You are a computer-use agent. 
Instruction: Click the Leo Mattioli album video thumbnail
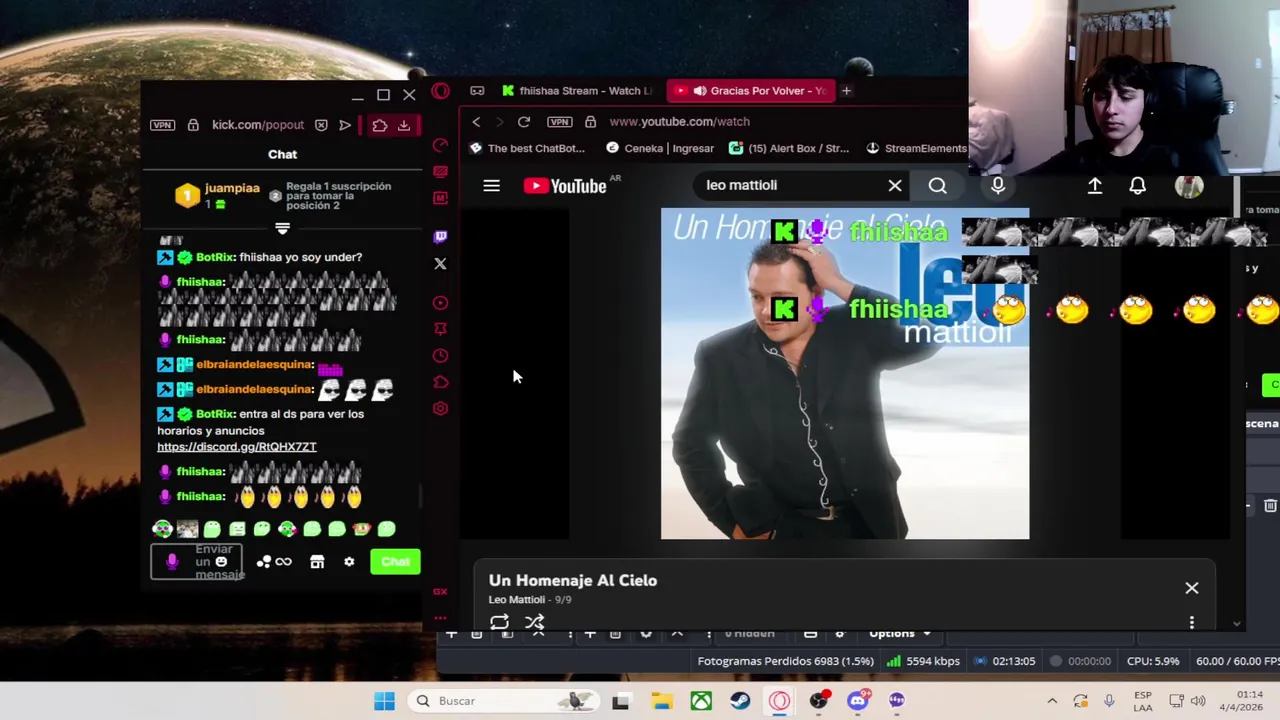pos(845,374)
